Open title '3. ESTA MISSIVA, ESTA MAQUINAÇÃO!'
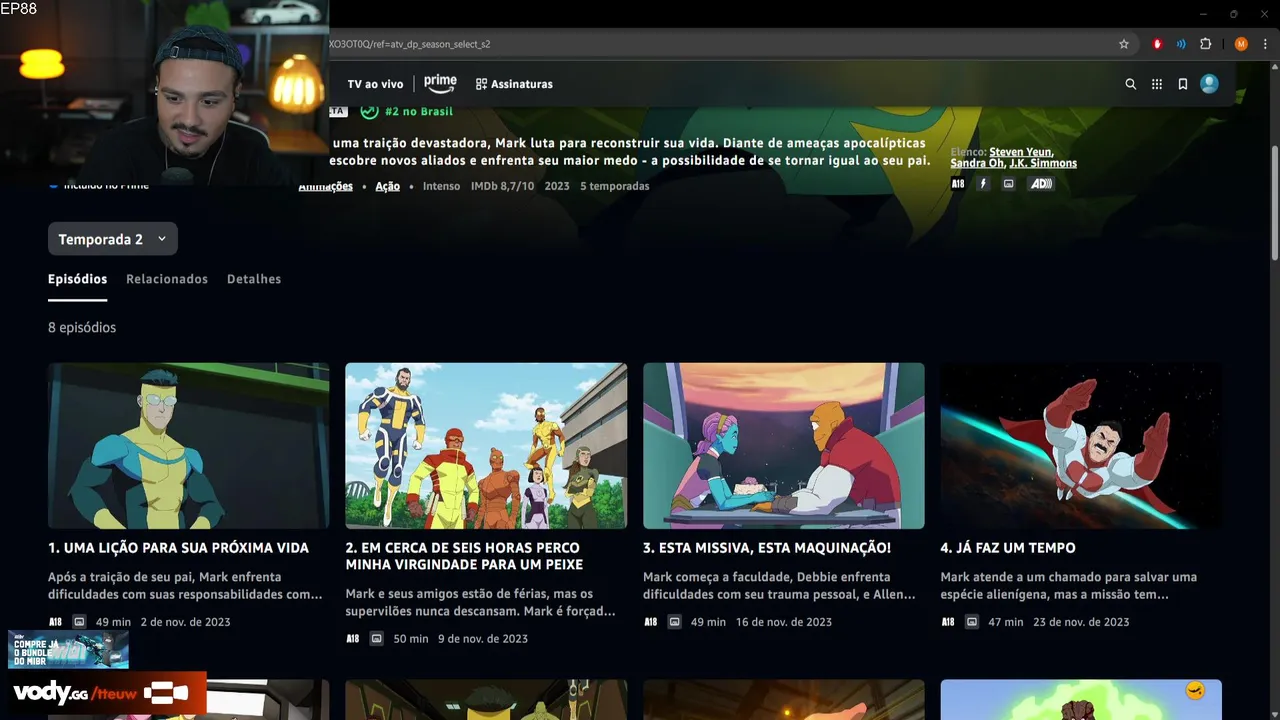Screen dimensions: 1280x720 [767, 548]
